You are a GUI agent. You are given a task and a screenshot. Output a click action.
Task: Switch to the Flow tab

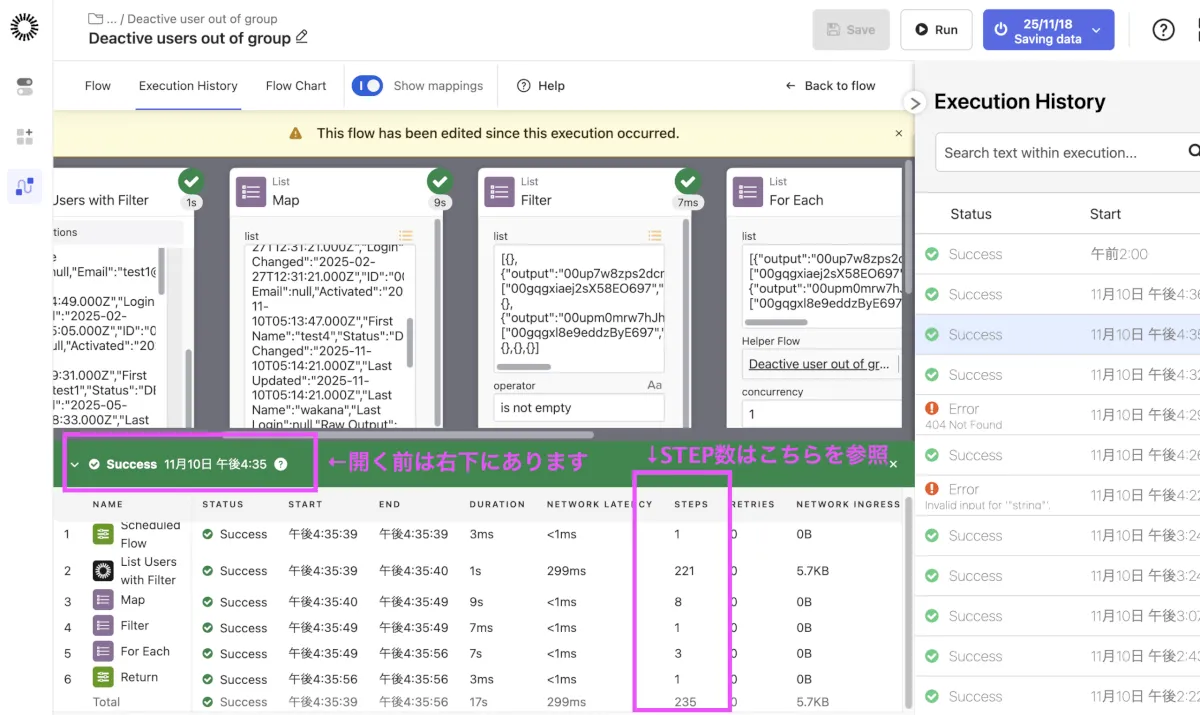[x=98, y=86]
